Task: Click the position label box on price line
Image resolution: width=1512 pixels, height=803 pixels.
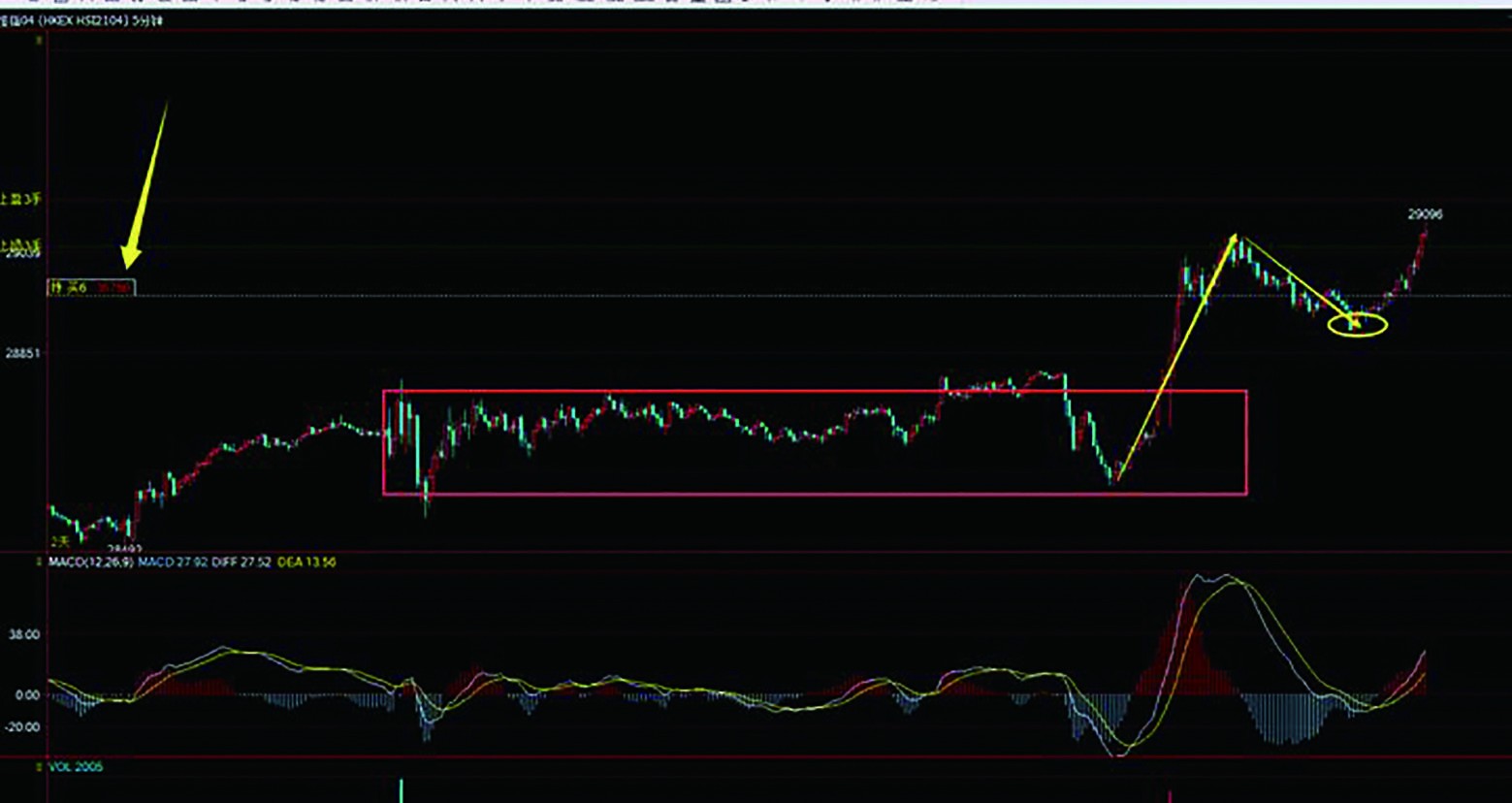Action: coord(91,287)
